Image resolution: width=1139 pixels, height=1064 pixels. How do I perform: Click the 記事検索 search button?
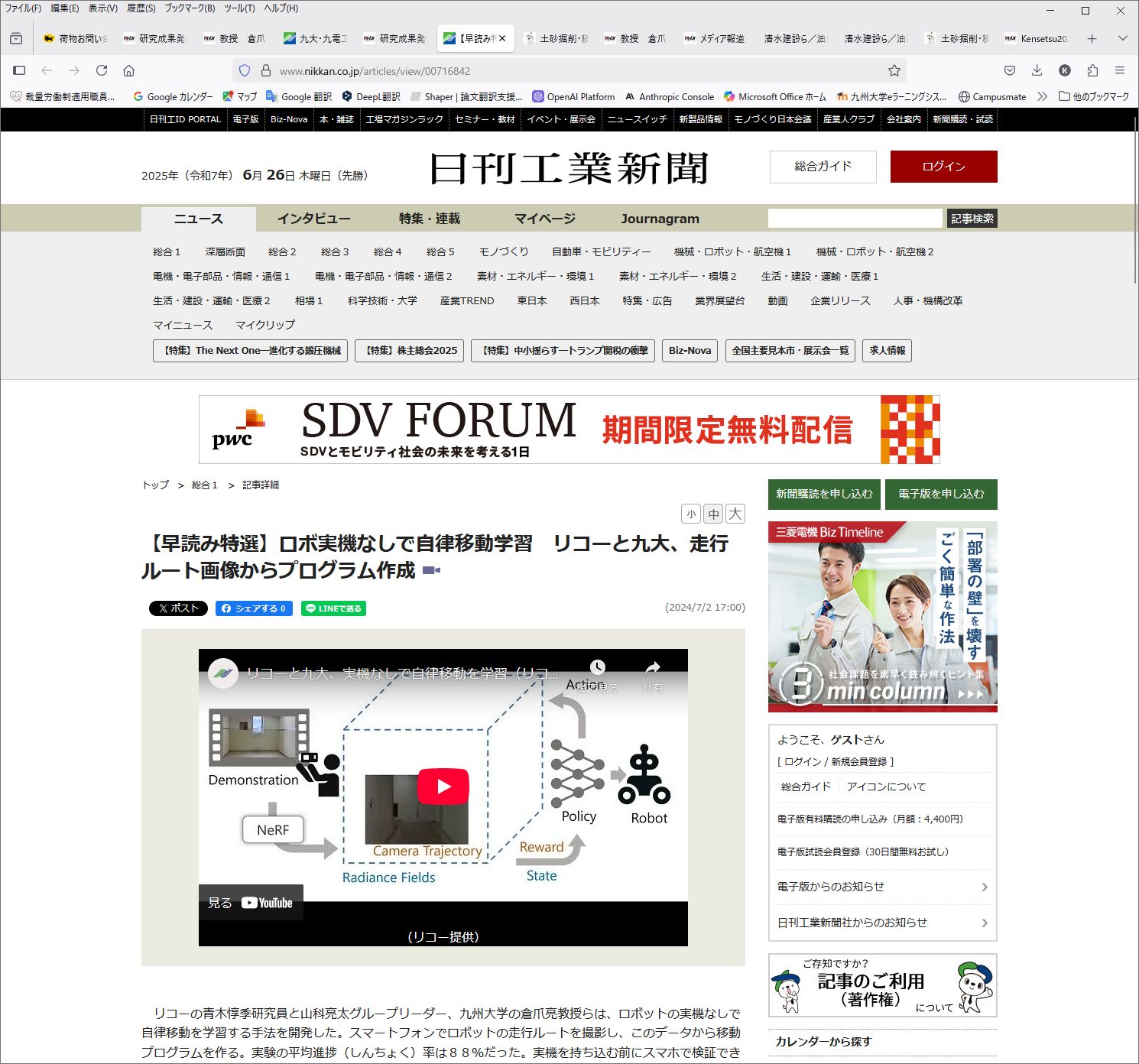pos(972,219)
